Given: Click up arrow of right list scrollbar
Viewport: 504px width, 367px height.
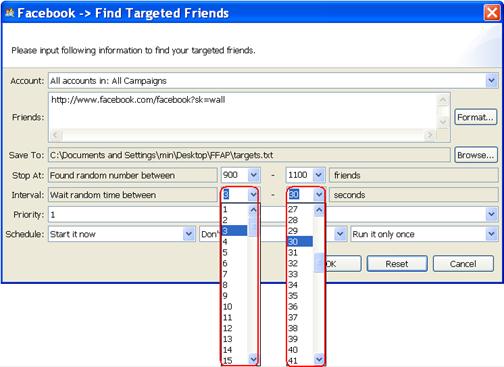Looking at the screenshot, I should 319,210.
